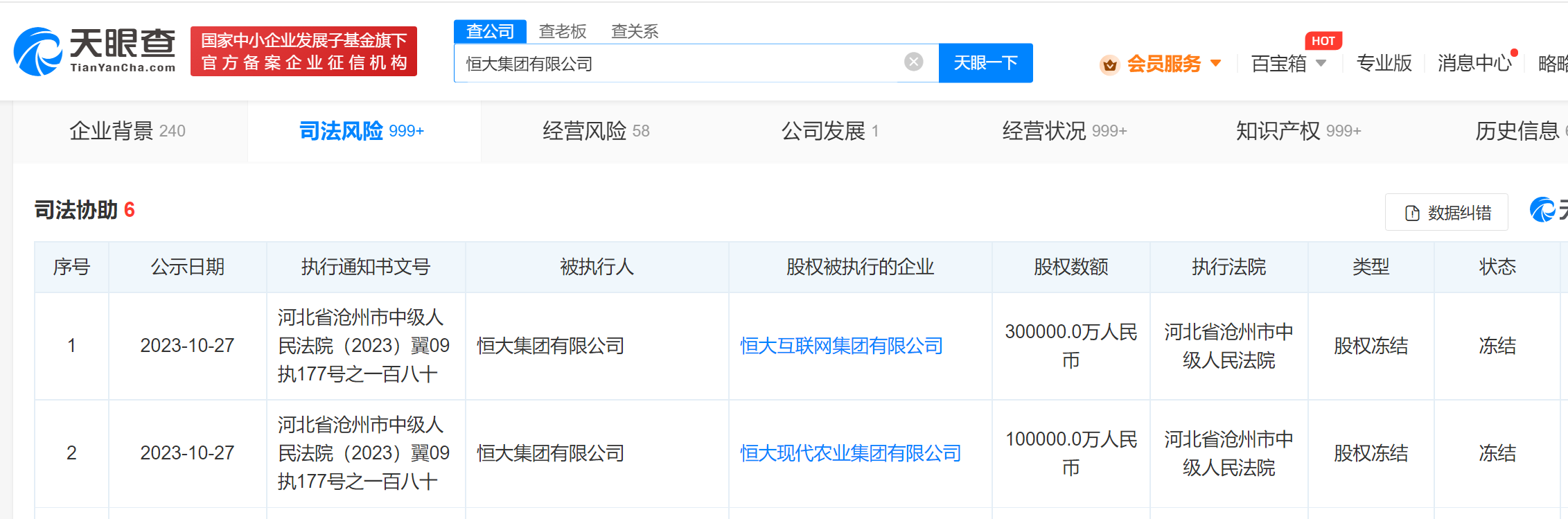Click the crown icon beside 会员服务
Image resolution: width=1568 pixels, height=519 pixels.
point(1110,64)
